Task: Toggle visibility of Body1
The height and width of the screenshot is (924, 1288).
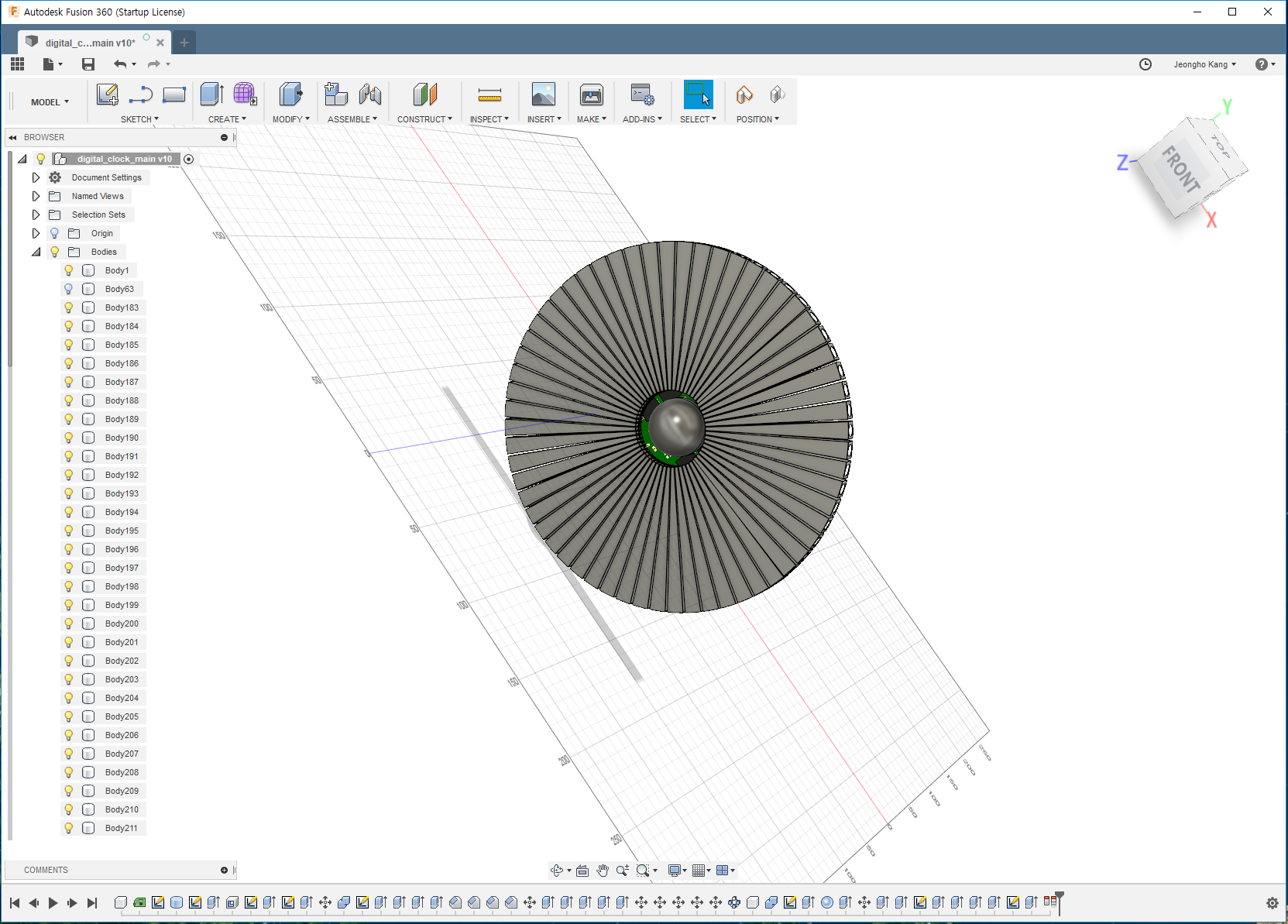Action: click(x=68, y=270)
